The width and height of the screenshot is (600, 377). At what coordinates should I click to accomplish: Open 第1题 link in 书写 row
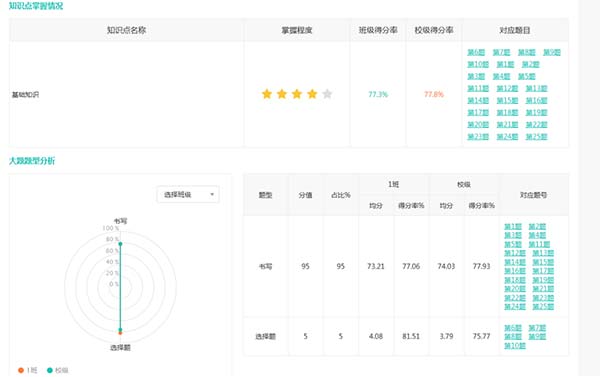513,226
